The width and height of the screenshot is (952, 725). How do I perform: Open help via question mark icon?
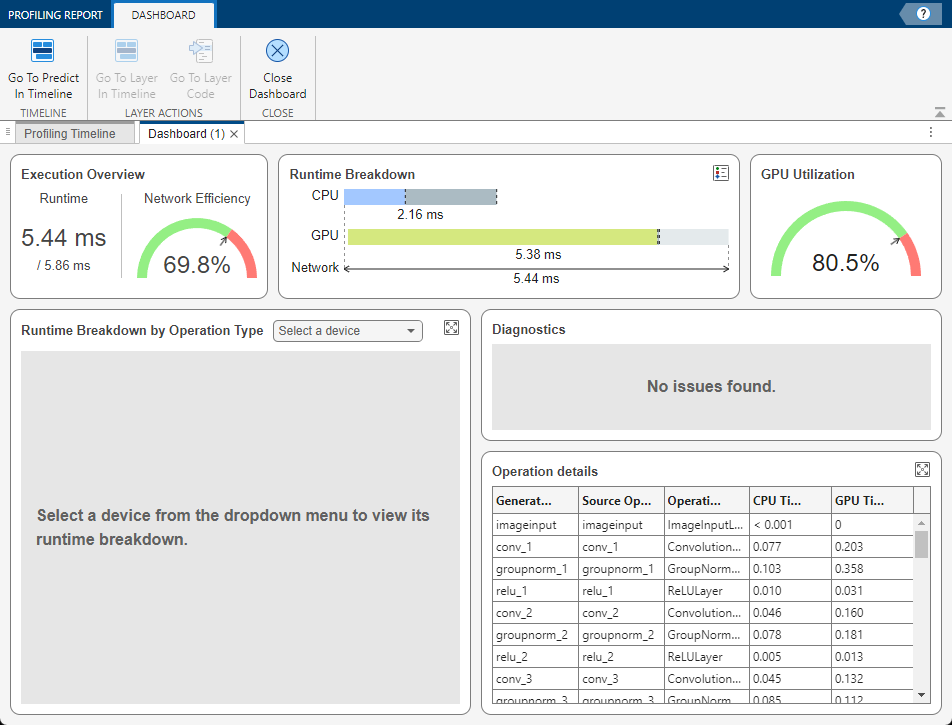(922, 14)
